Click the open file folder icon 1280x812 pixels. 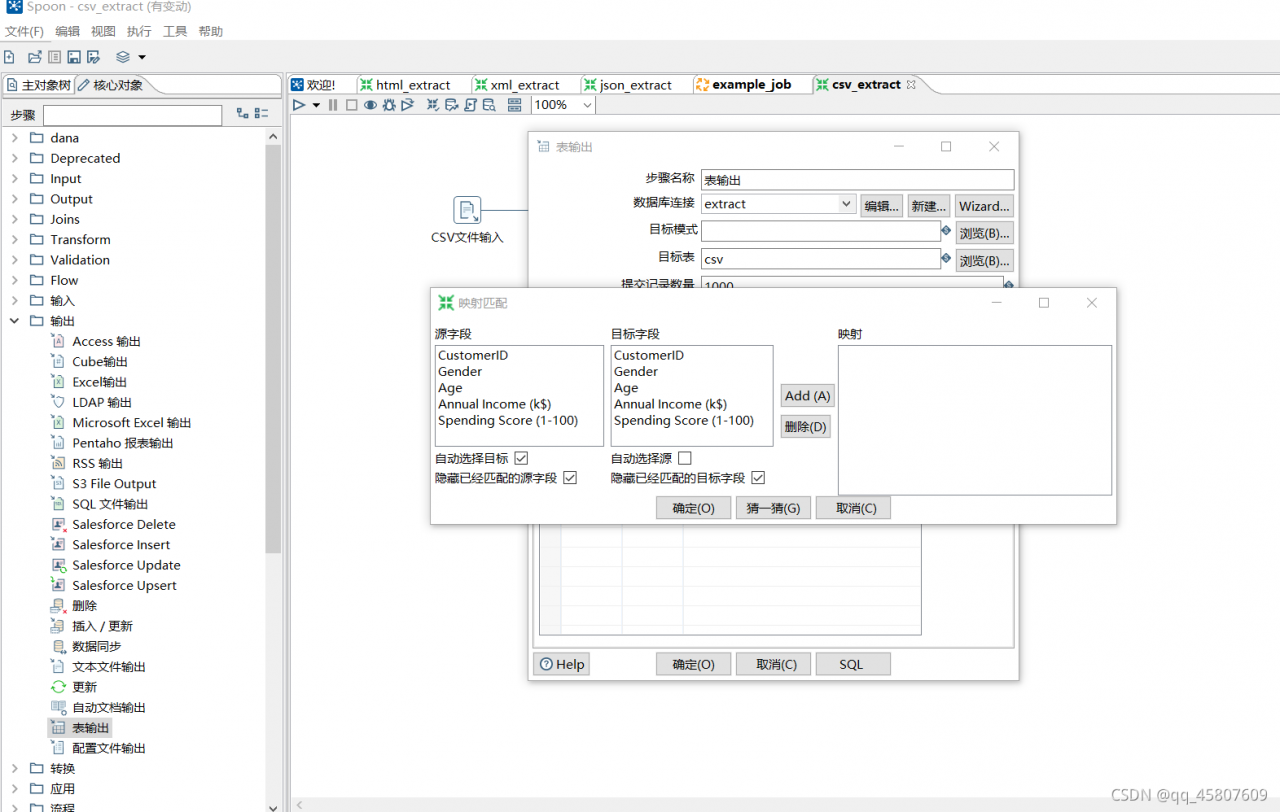pyautogui.click(x=35, y=57)
